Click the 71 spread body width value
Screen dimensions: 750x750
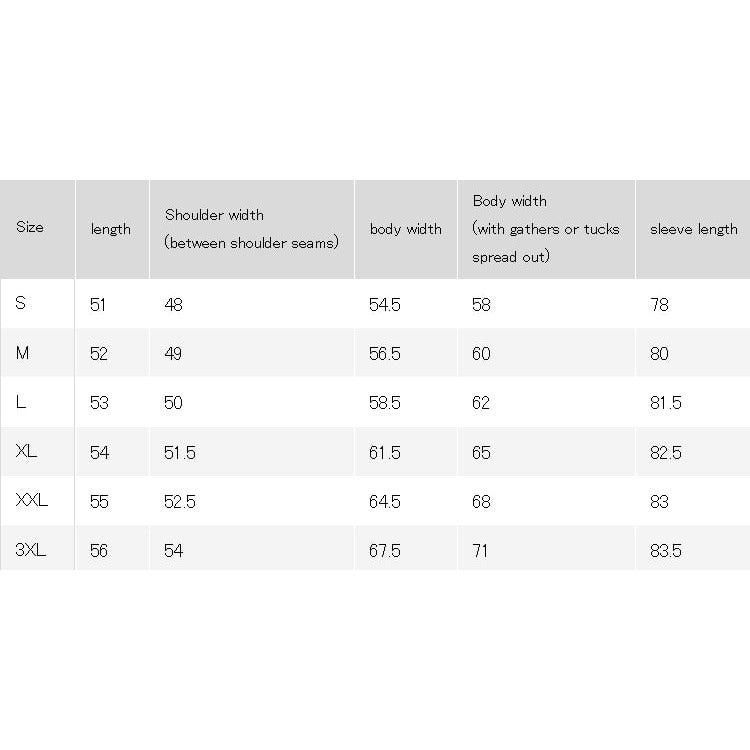pos(480,551)
